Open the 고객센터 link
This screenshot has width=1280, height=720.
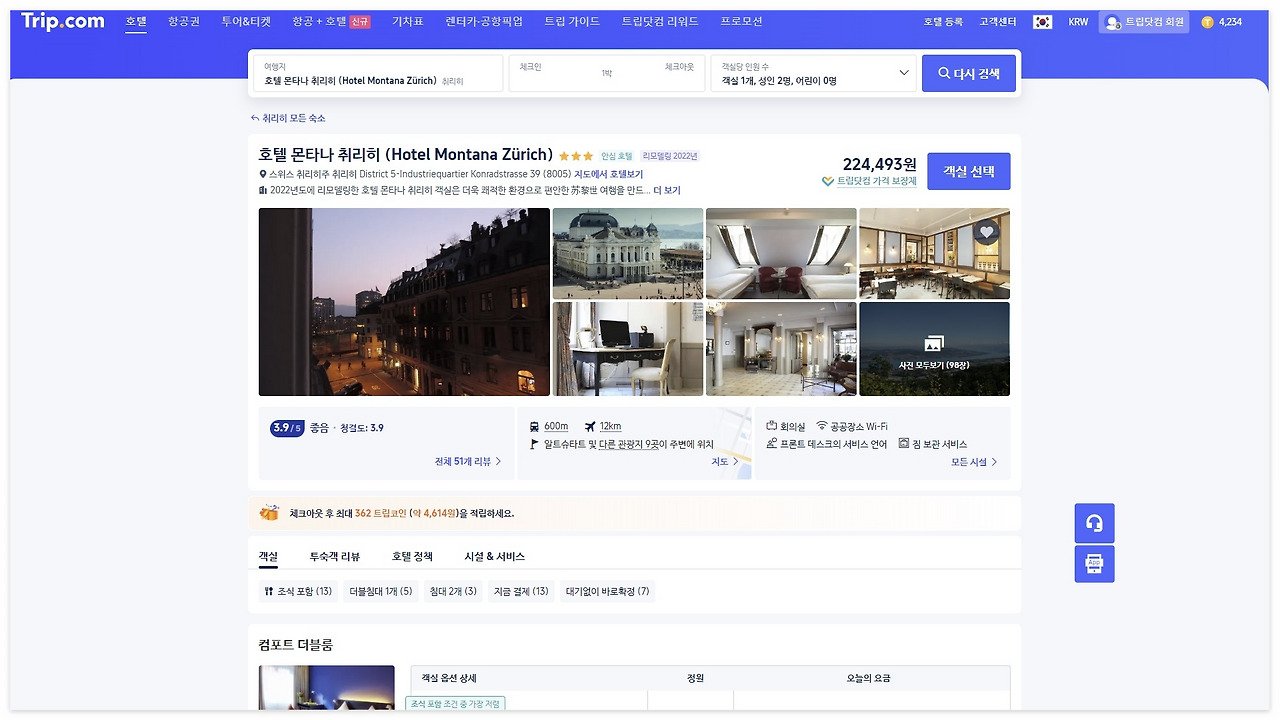click(x=998, y=22)
